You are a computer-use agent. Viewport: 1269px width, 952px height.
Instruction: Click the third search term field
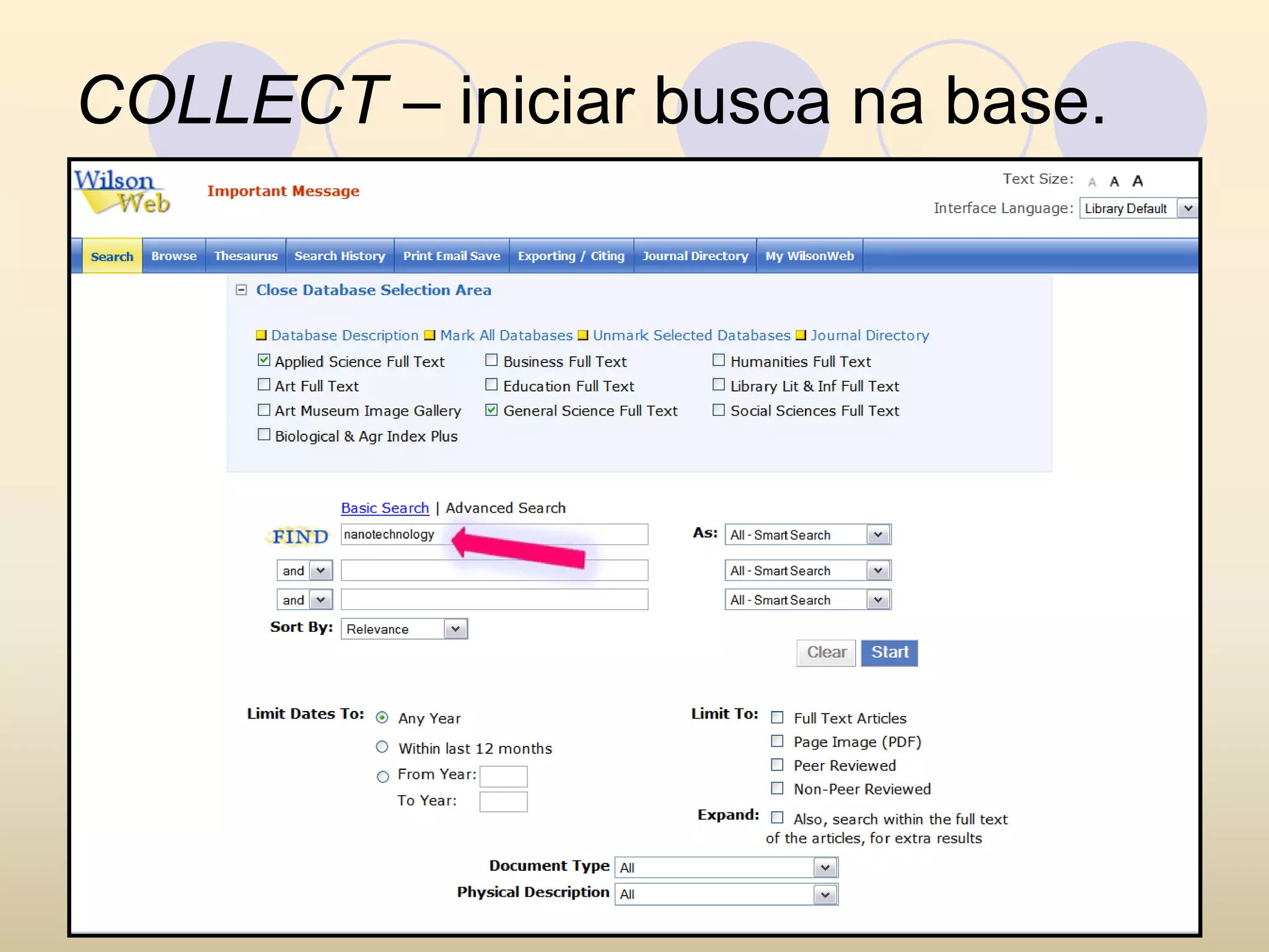pos(494,600)
